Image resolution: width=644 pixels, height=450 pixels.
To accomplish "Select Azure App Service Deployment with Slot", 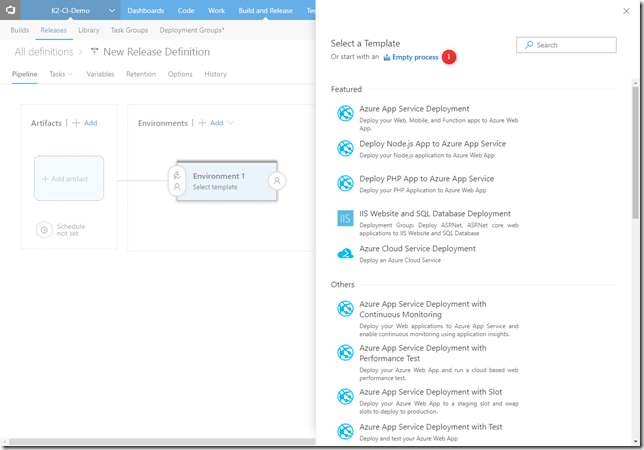I will coord(430,392).
